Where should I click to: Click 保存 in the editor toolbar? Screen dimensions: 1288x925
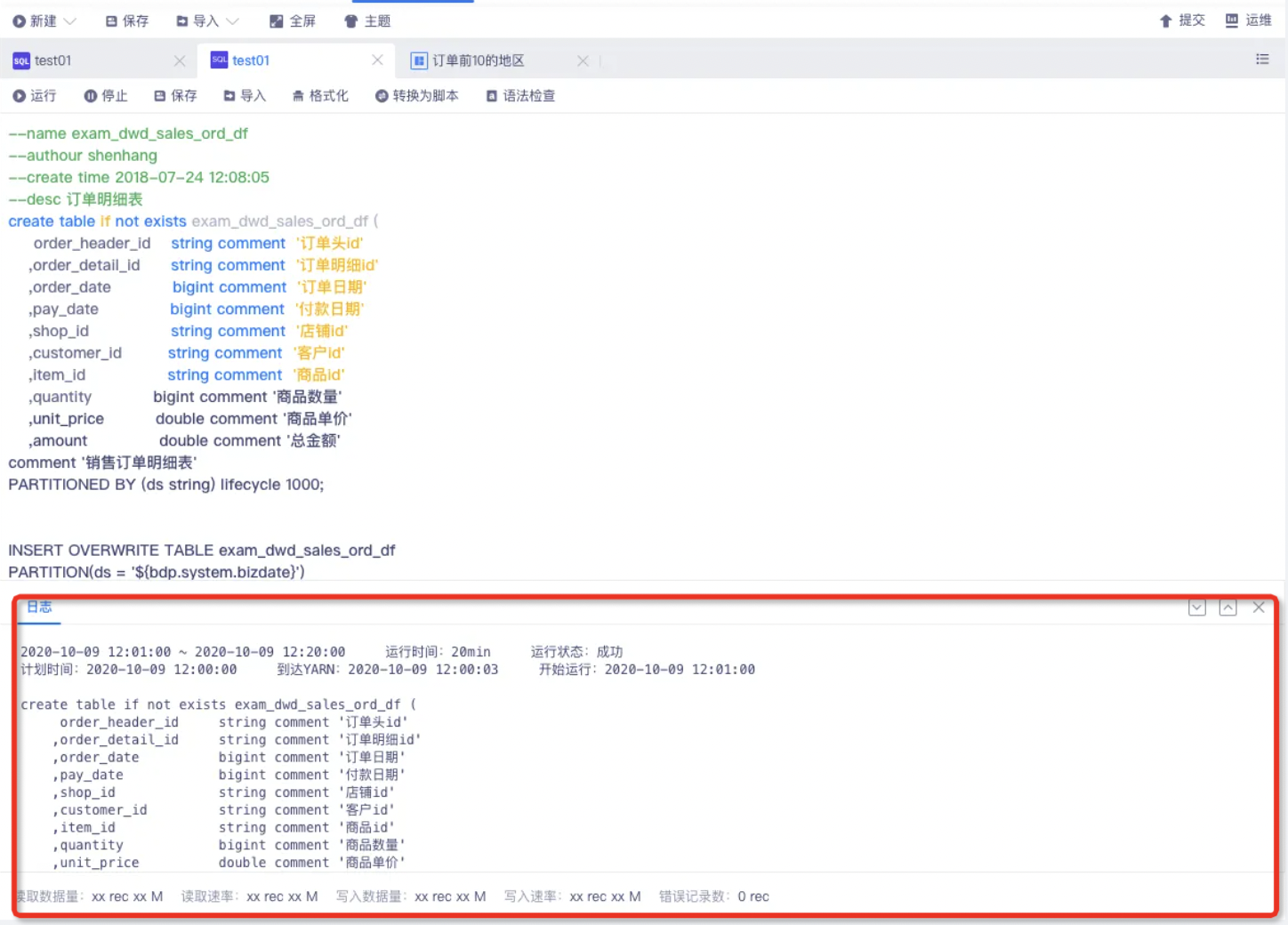tap(175, 95)
